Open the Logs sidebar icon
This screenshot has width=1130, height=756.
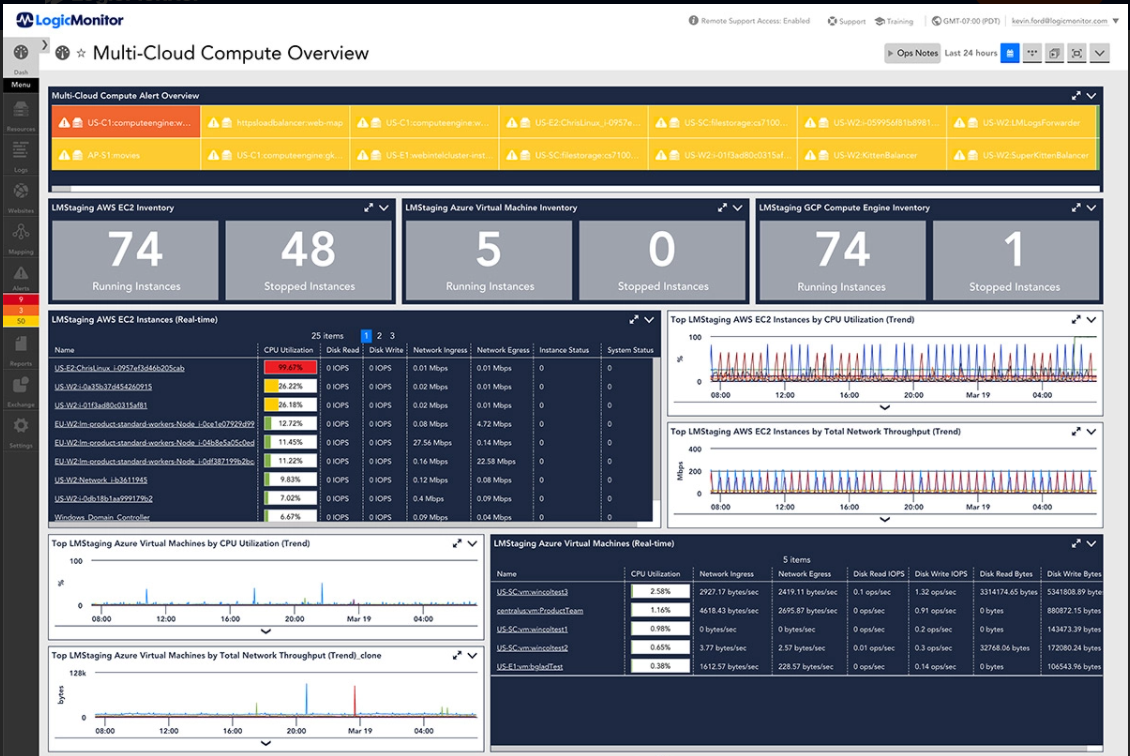pyautogui.click(x=20, y=155)
